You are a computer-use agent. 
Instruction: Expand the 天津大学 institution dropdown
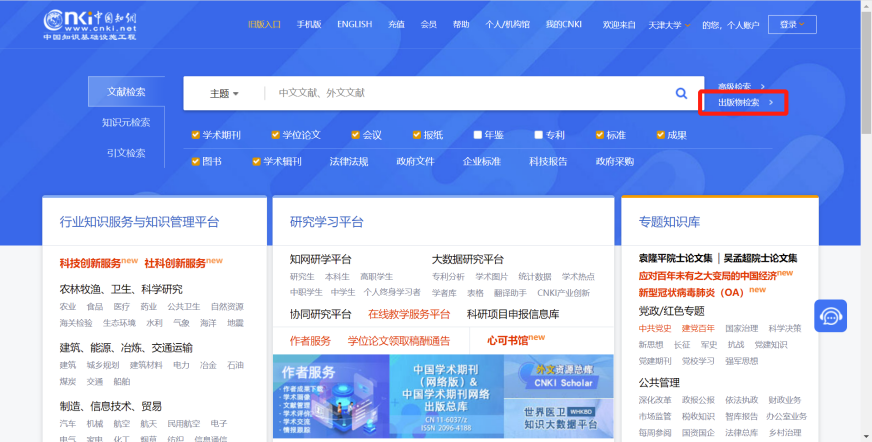(x=670, y=25)
